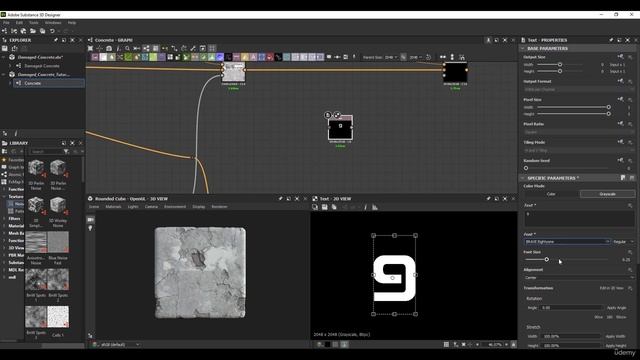
Task: Open the Windows menu
Action: coord(53,23)
